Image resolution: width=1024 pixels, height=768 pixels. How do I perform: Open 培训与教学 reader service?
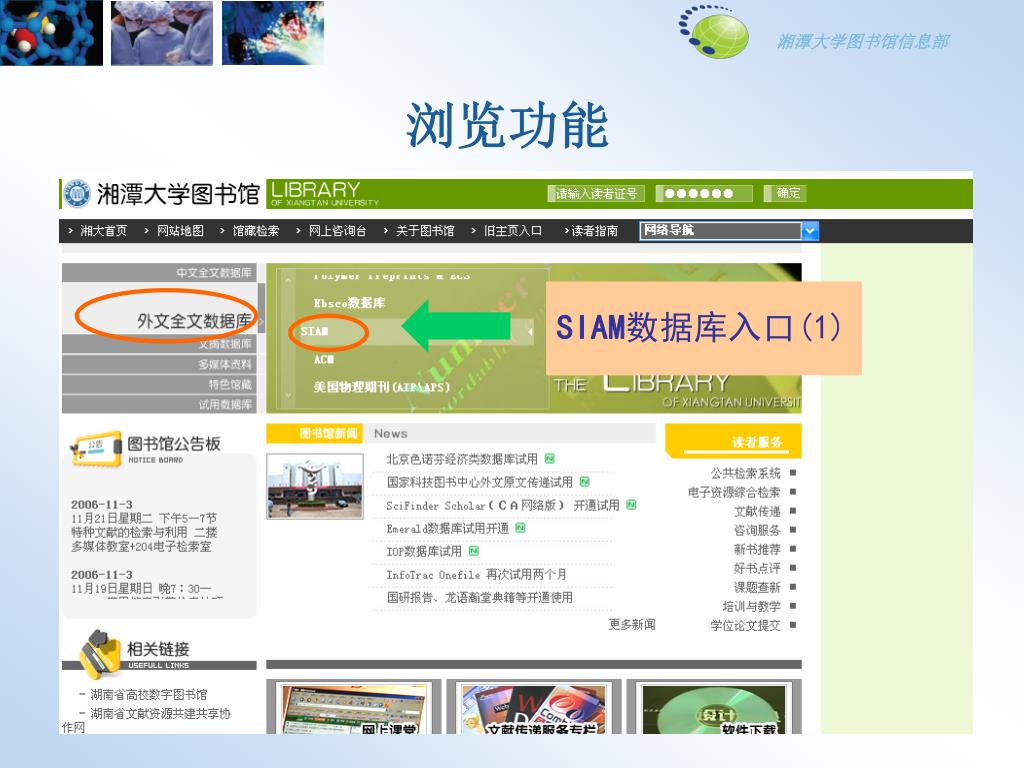(752, 606)
